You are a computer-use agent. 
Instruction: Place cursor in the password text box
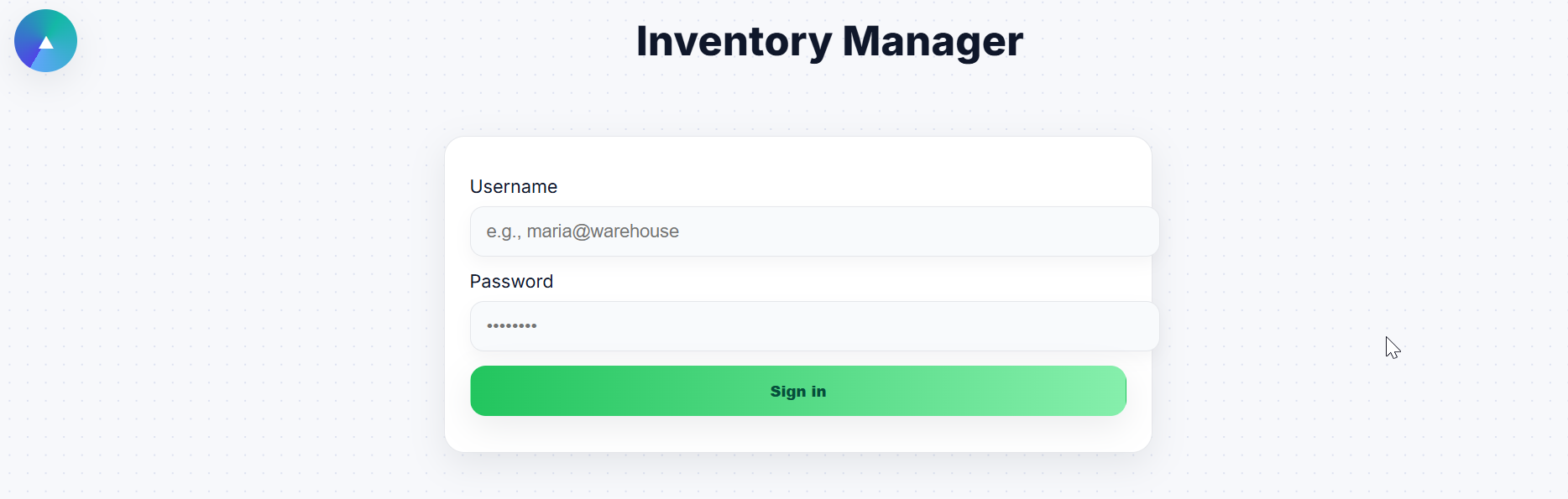point(814,326)
